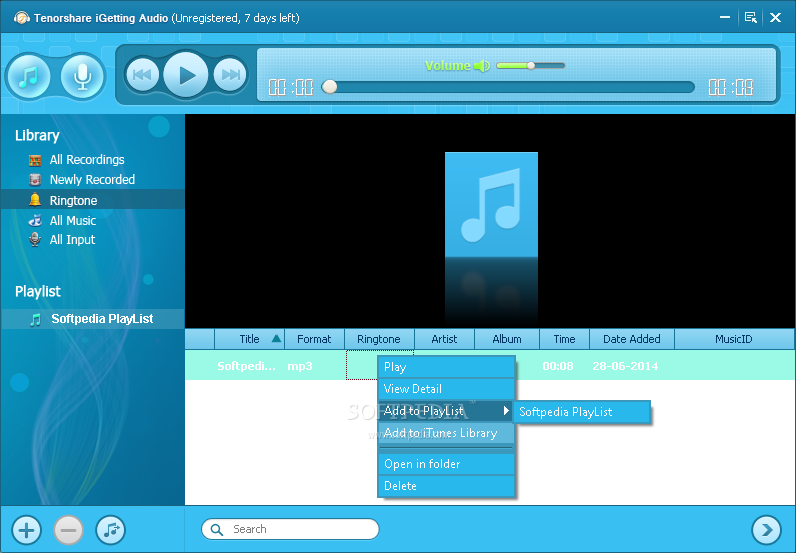Choose Delete from context menu
This screenshot has height=553, width=796.
[446, 486]
